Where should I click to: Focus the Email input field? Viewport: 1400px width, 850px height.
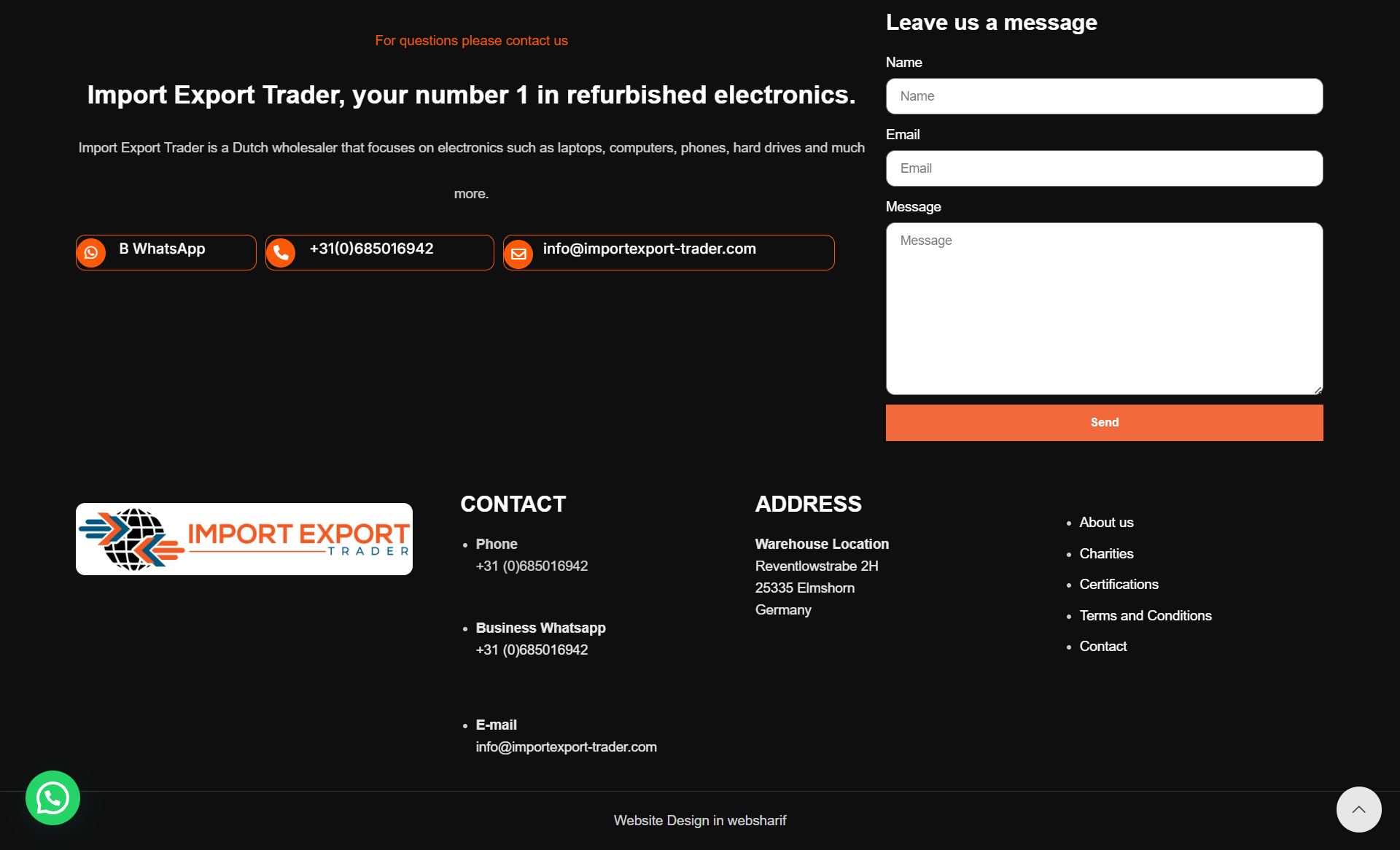pos(1104,168)
